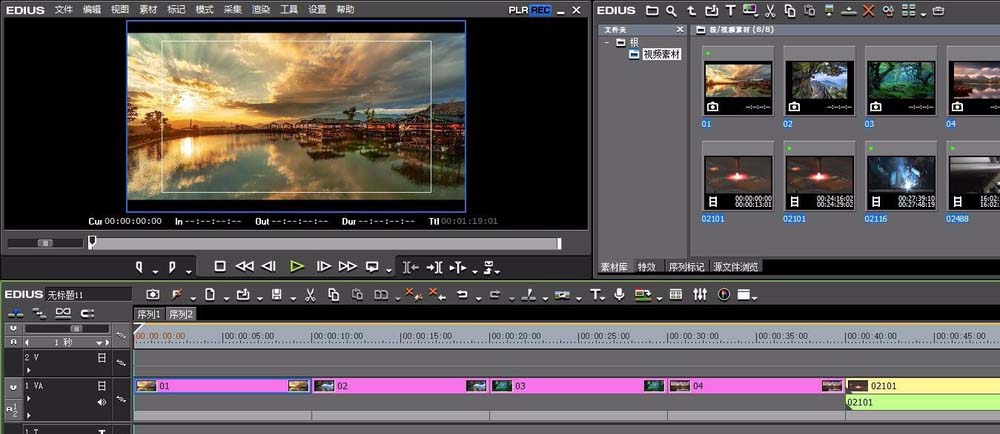Viewport: 1000px width, 434px height.
Task: Click the timeline scissors cut icon
Action: (311, 294)
